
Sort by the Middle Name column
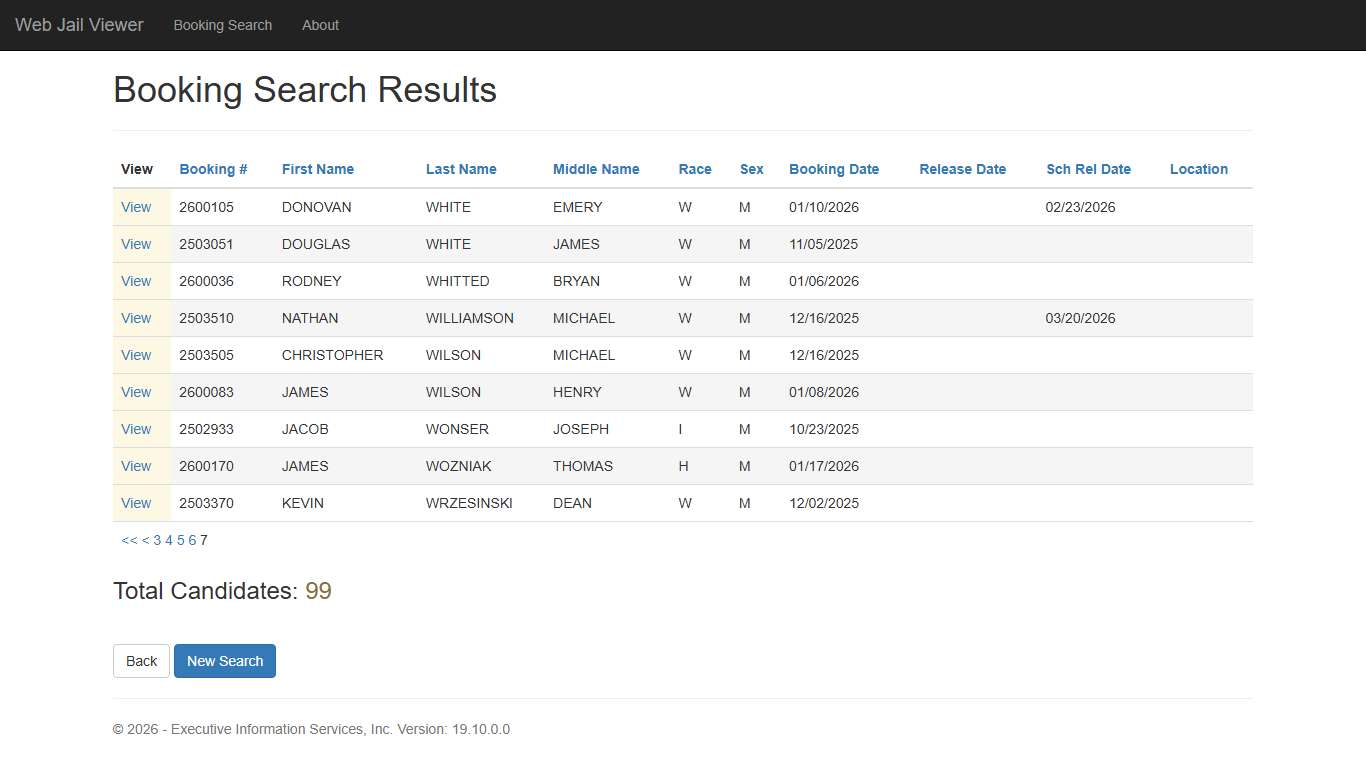click(595, 169)
